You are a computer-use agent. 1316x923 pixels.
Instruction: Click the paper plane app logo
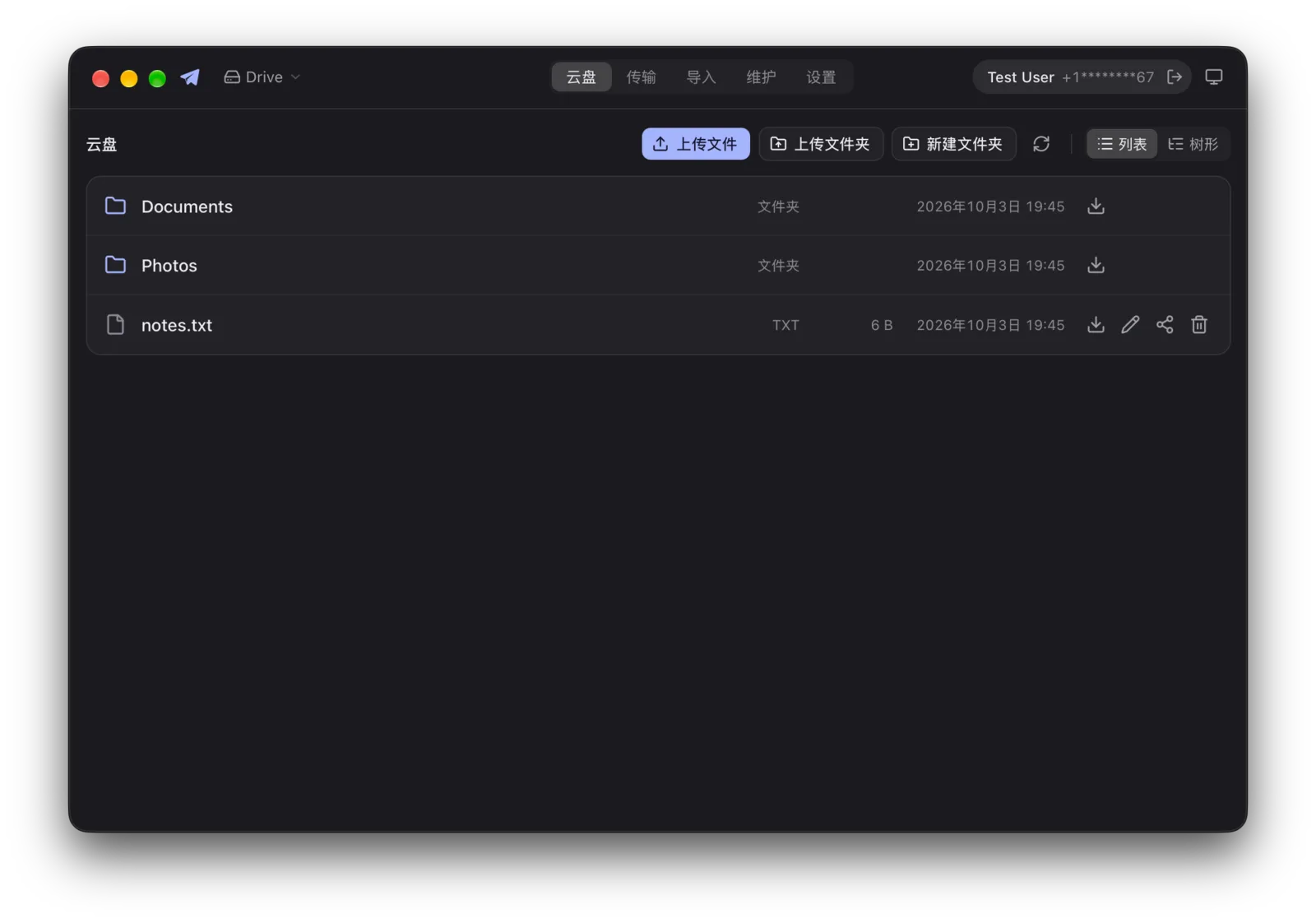tap(190, 77)
